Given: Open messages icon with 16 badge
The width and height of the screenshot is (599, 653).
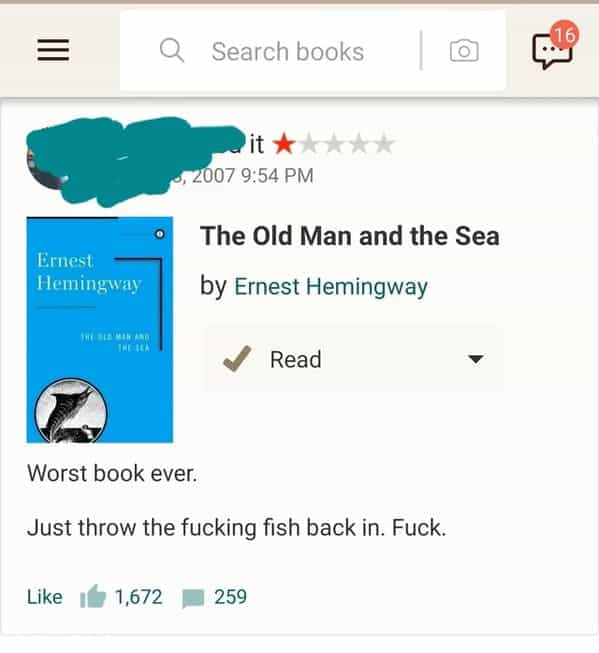Looking at the screenshot, I should [554, 46].
